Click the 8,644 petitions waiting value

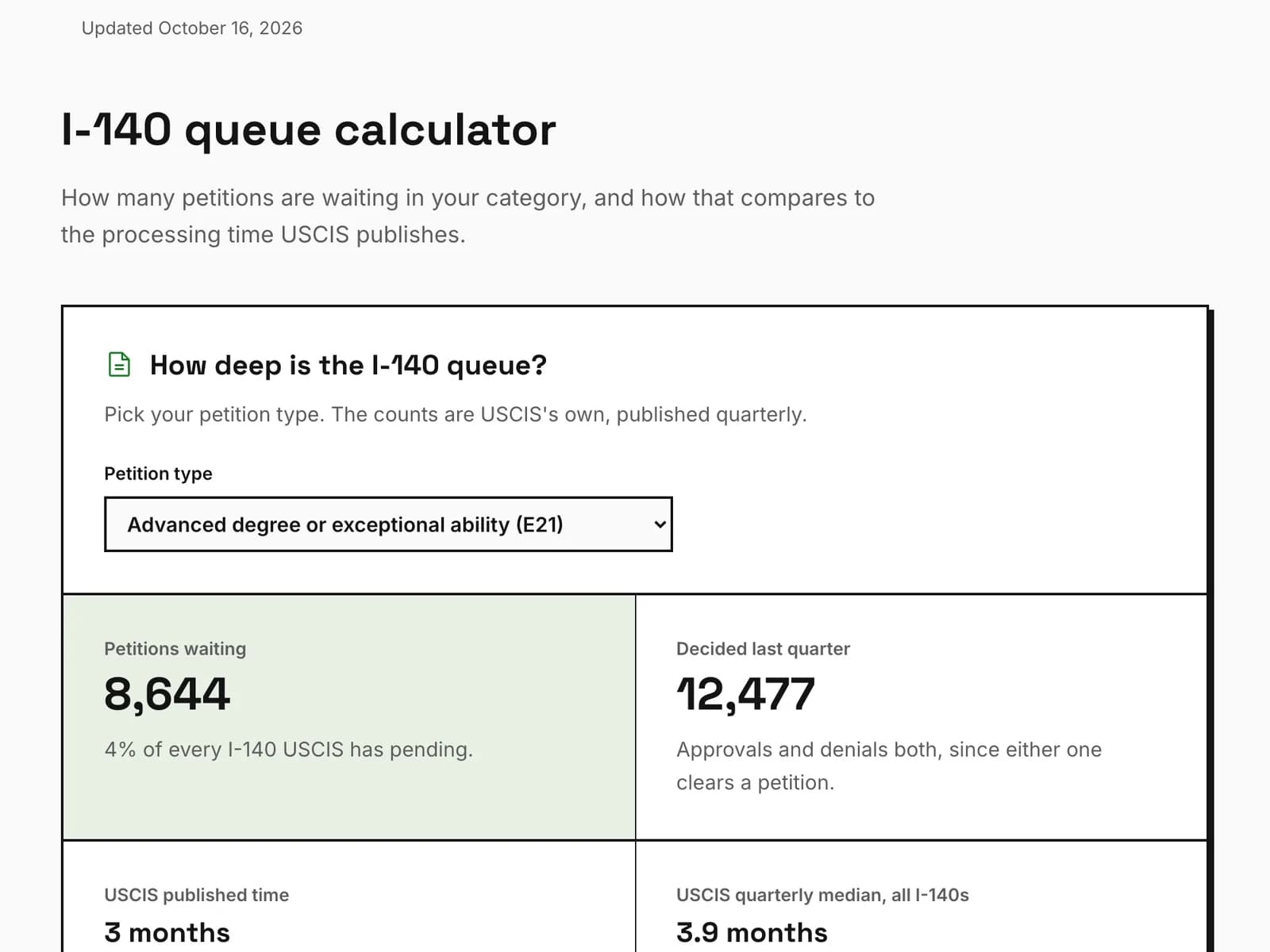[167, 694]
